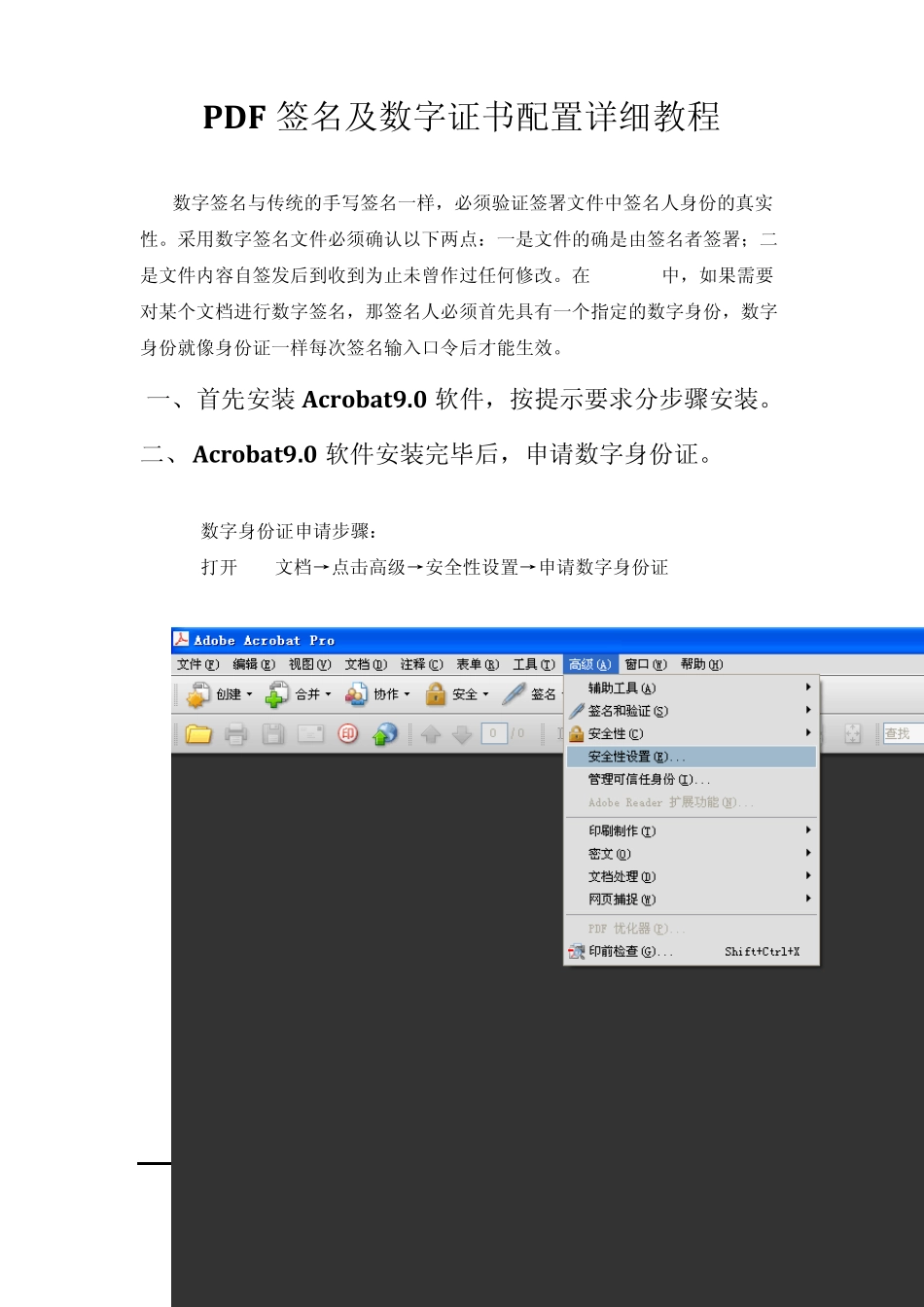Click the Adobe Acrobat Pro title bar icon
Screen dimensions: 924x1307
coord(182,639)
